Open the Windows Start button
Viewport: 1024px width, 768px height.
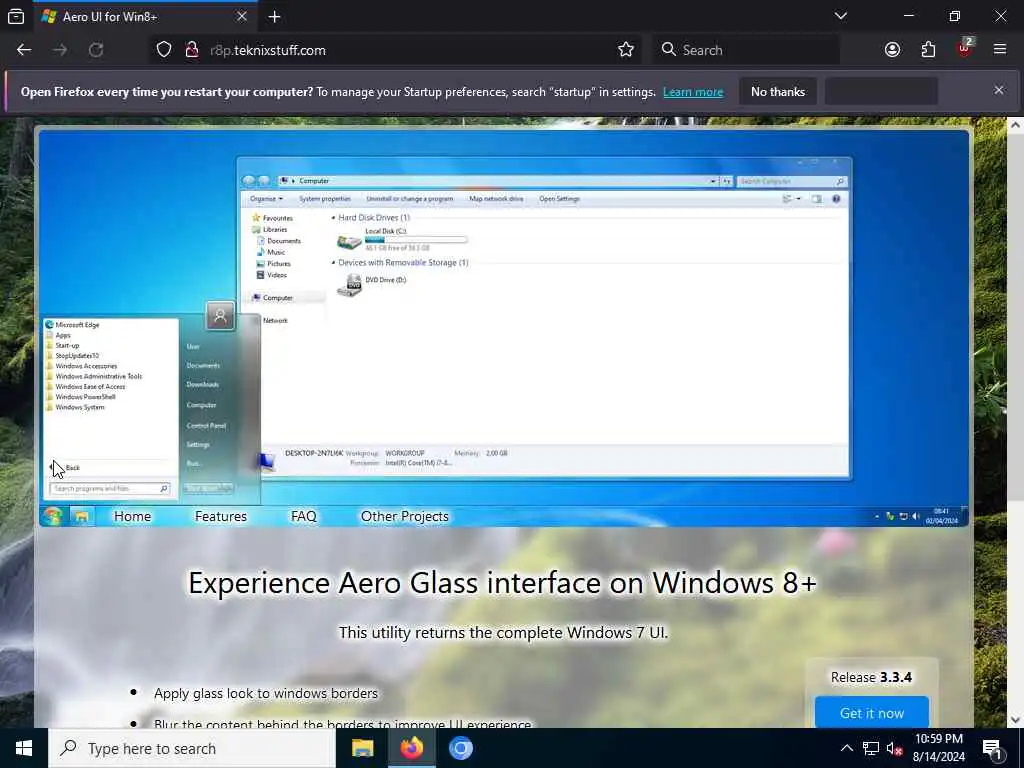(24, 748)
